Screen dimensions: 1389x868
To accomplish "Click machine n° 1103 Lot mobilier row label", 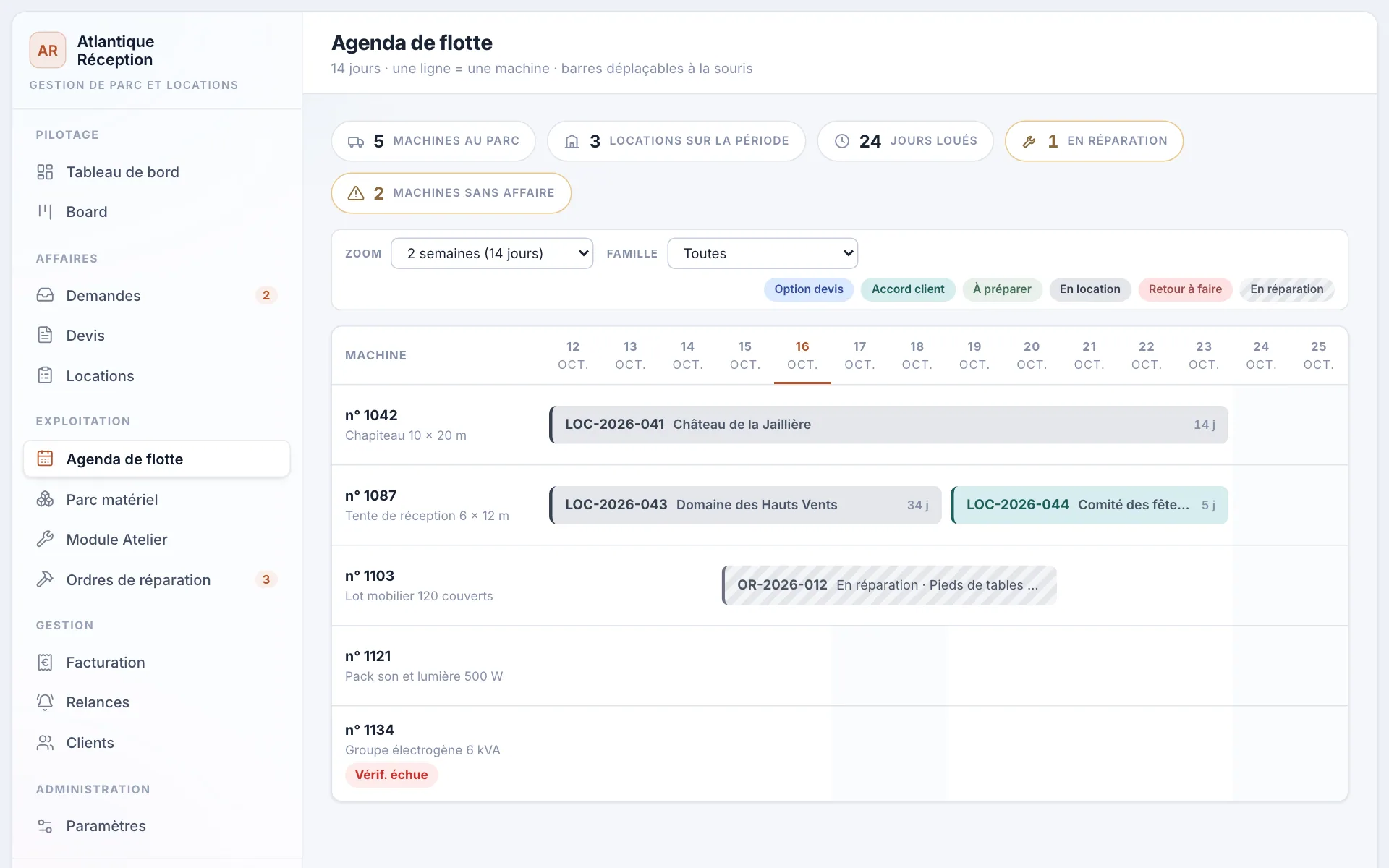I will pos(419,585).
